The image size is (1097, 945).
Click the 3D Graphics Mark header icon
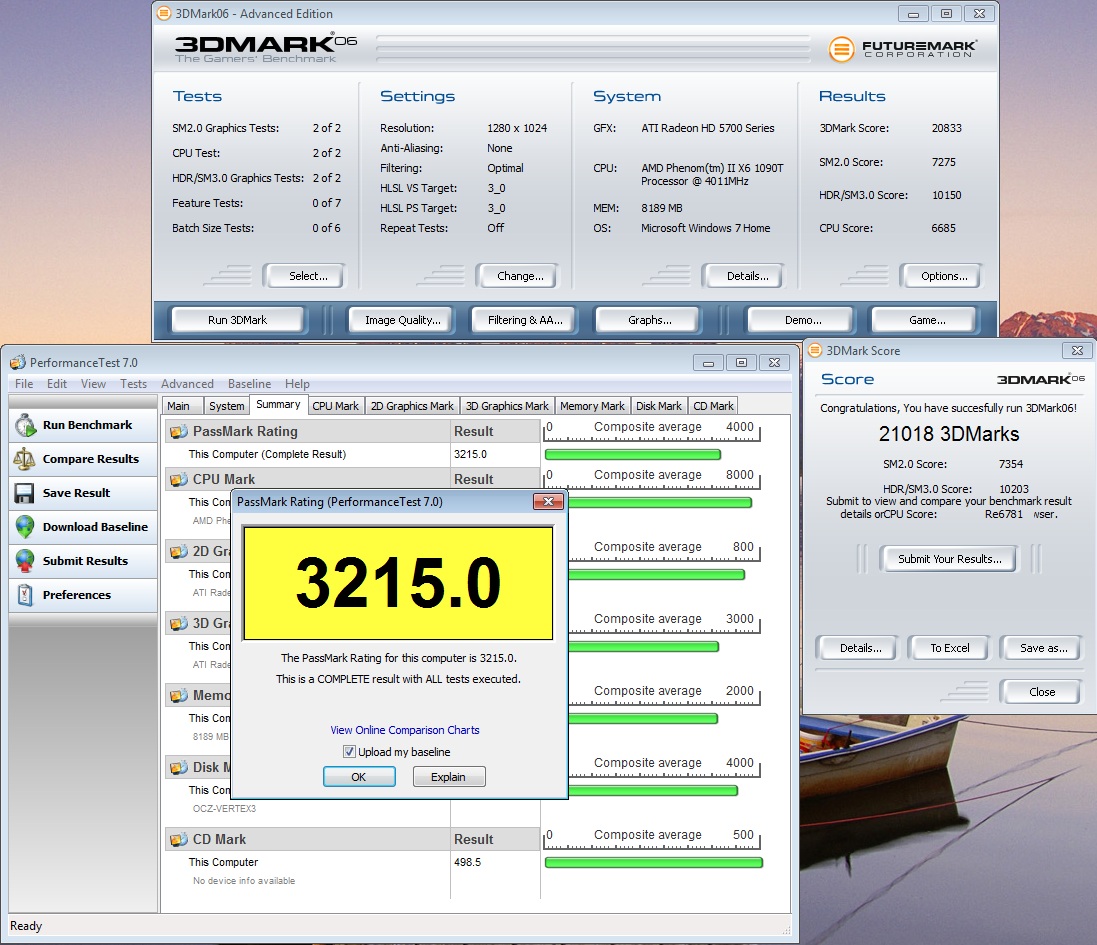point(179,623)
